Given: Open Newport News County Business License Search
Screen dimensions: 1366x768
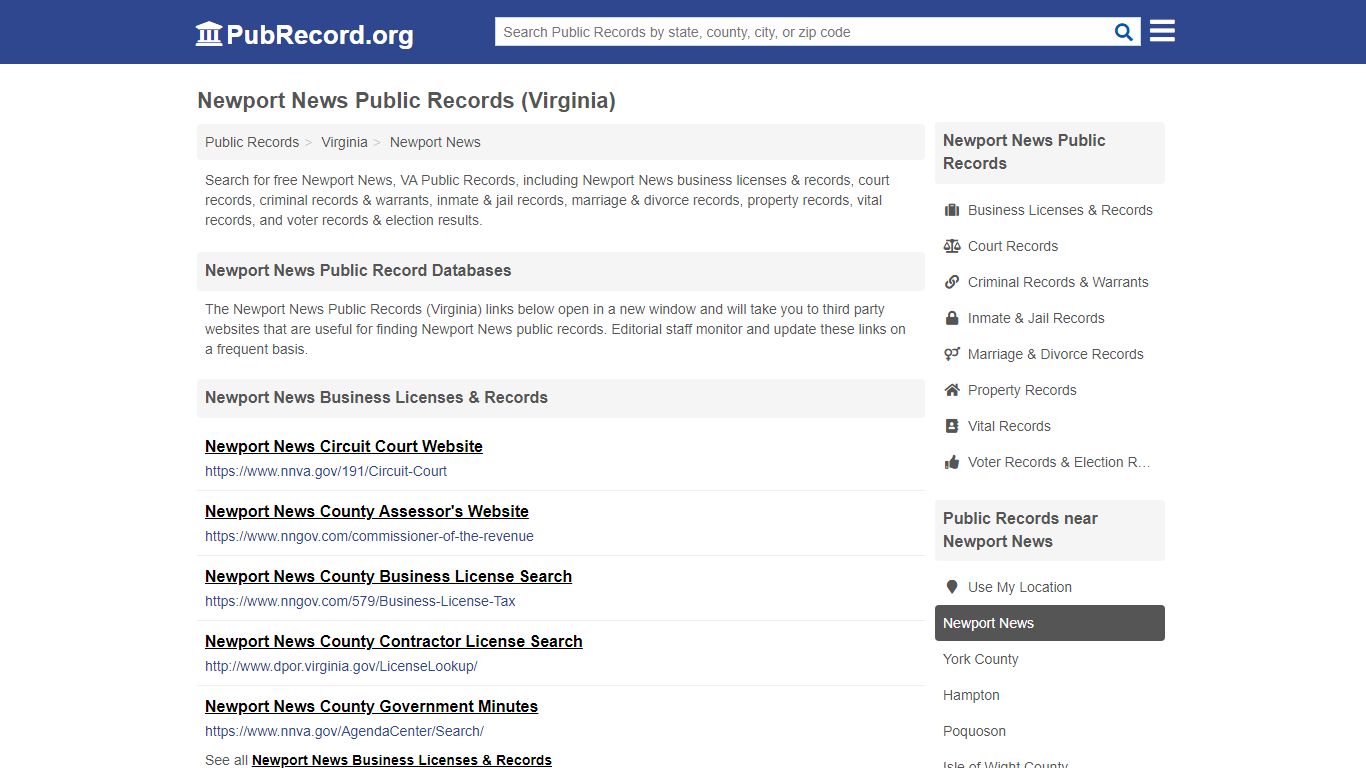Looking at the screenshot, I should [388, 576].
